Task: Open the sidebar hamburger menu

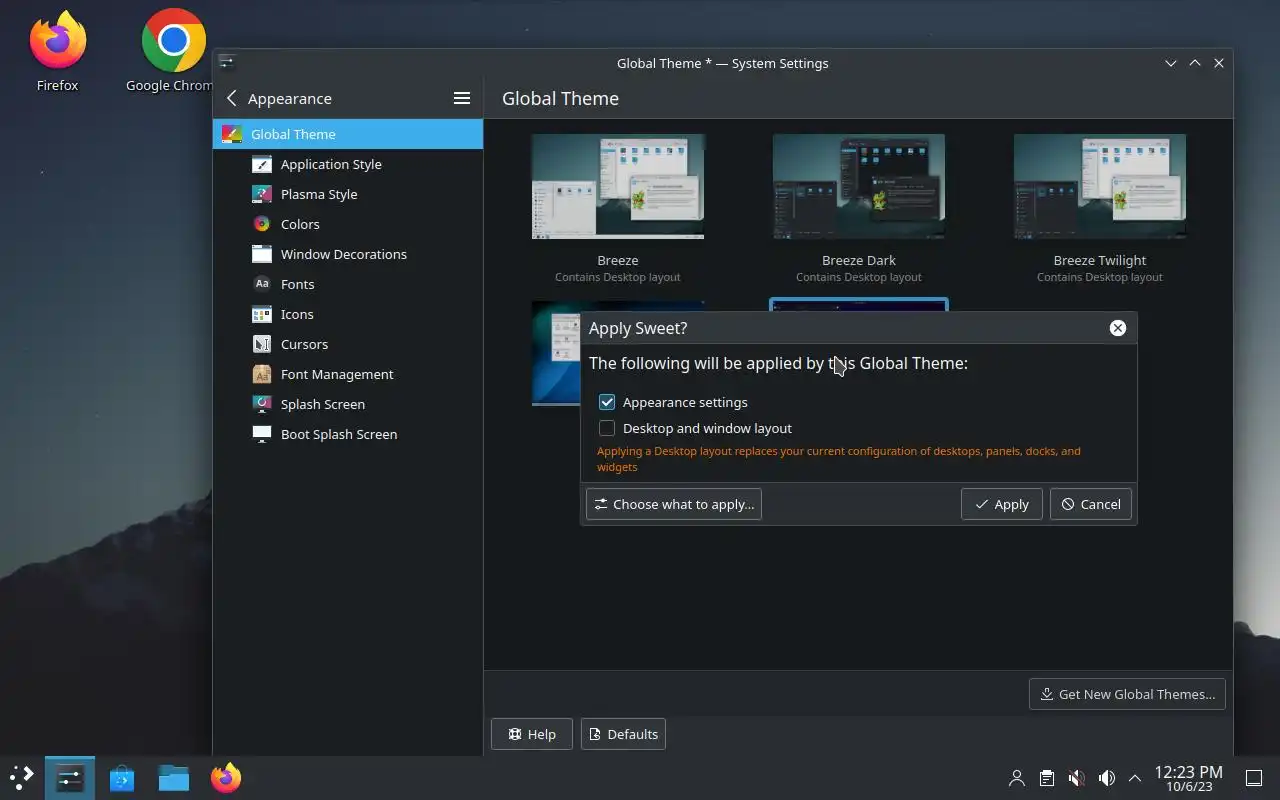Action: [x=462, y=98]
